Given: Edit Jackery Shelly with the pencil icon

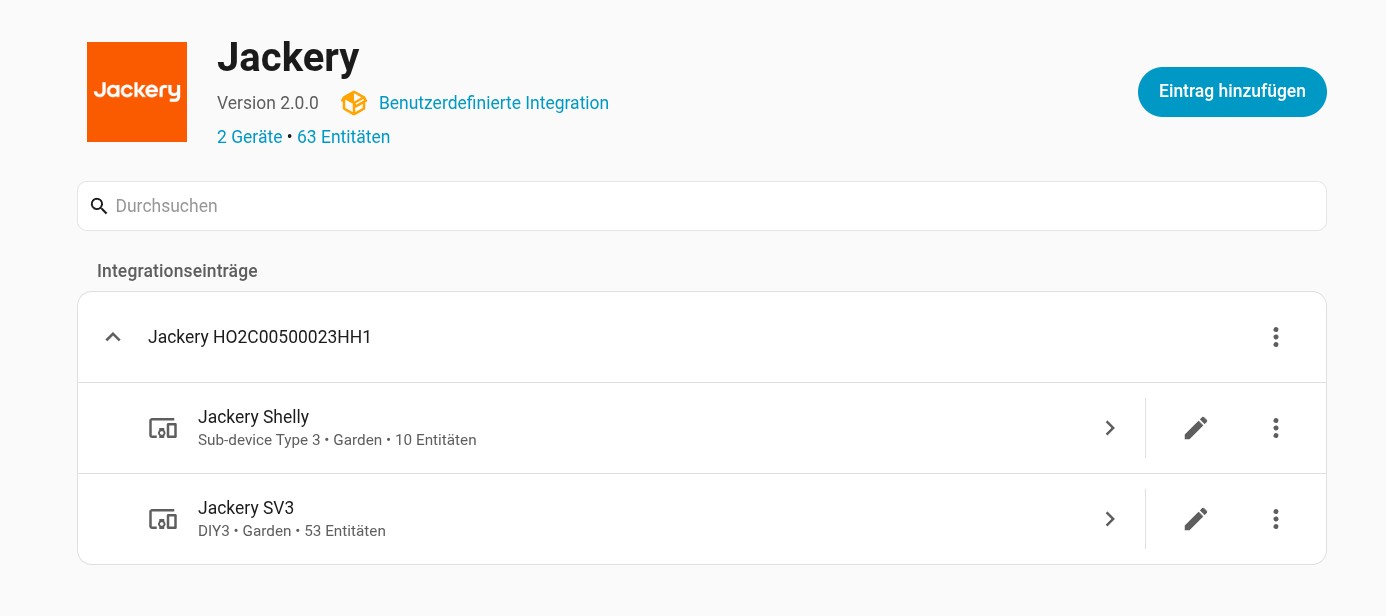Looking at the screenshot, I should 1196,428.
